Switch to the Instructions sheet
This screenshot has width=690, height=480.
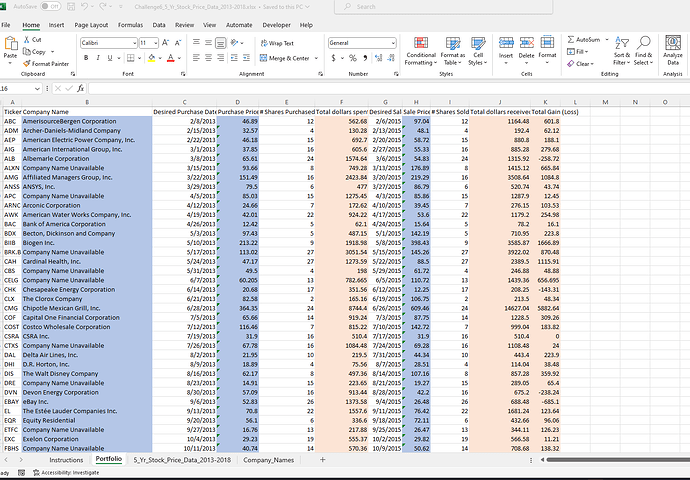pyautogui.click(x=66, y=460)
